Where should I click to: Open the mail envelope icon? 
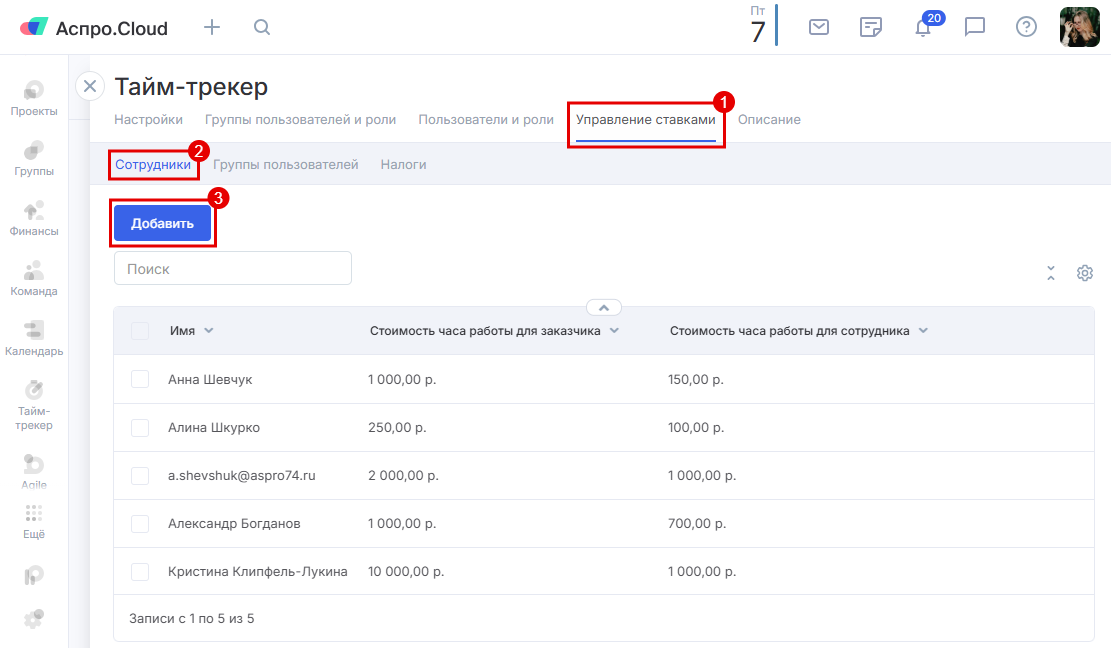coord(819,28)
